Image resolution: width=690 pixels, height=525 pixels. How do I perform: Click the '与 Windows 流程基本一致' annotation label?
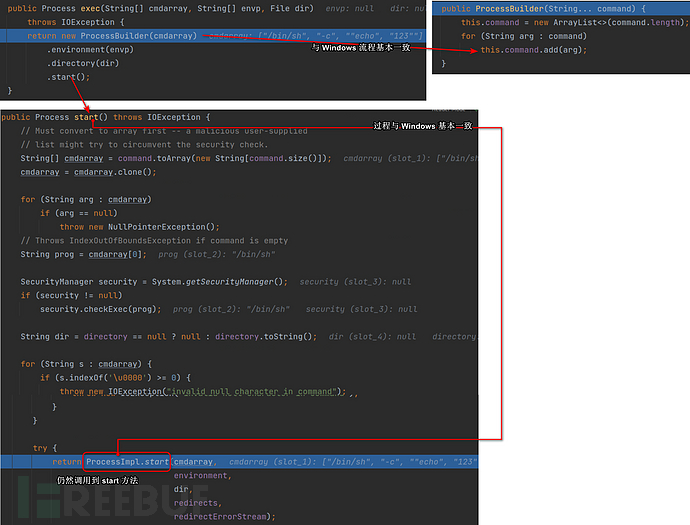coord(361,48)
